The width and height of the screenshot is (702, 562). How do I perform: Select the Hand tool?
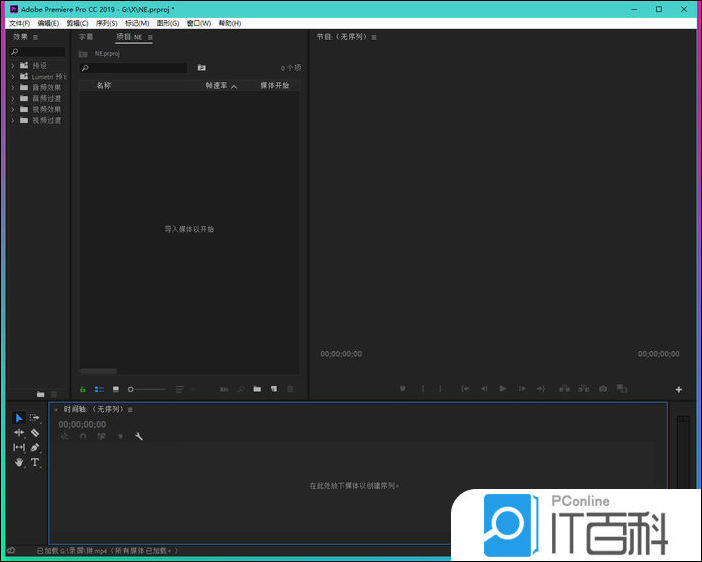(x=19, y=463)
